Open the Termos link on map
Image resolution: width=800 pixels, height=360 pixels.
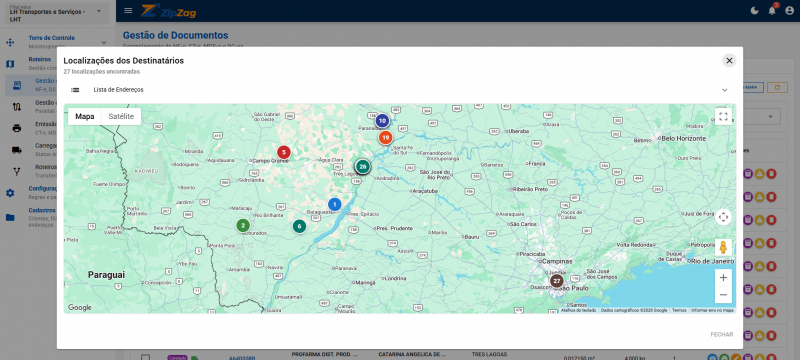[x=679, y=310]
